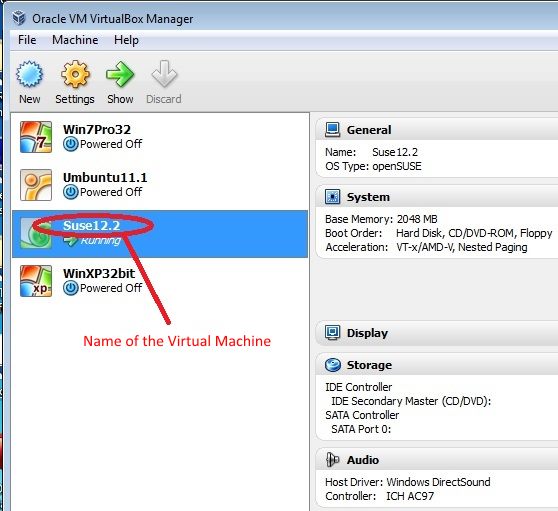Select the Suse12.2 running machine entry
Screen dimensions: 558x511
pyautogui.click(x=160, y=234)
